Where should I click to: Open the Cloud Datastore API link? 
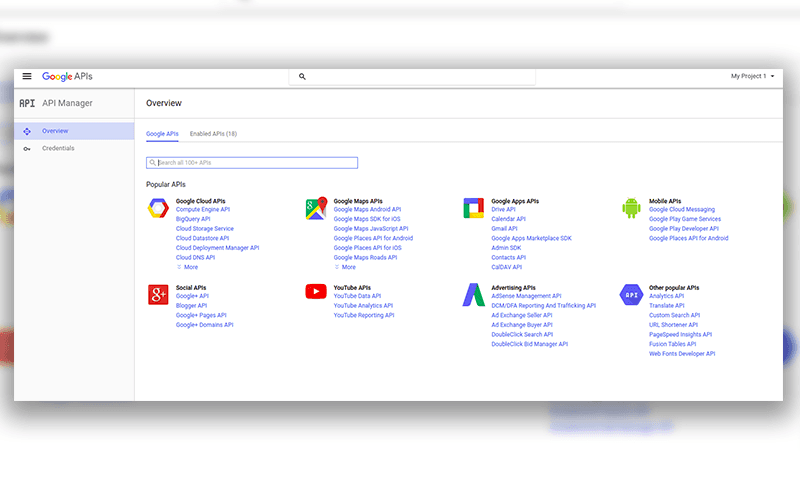point(203,238)
